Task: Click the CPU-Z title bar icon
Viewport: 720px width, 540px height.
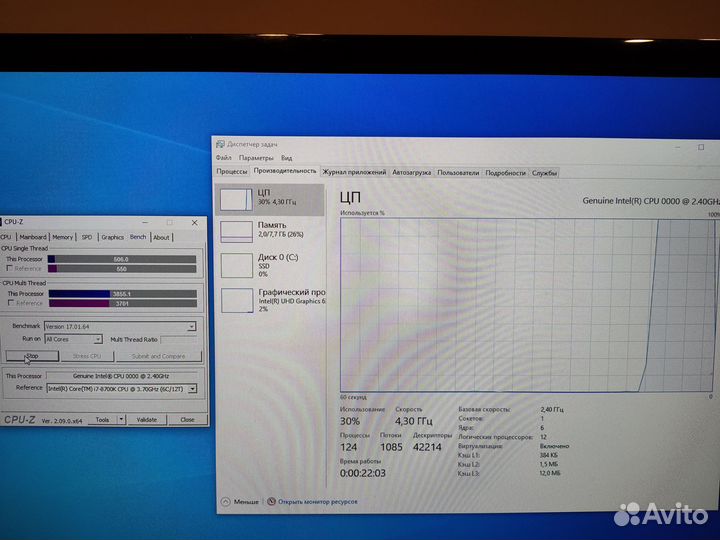Action: [3, 222]
